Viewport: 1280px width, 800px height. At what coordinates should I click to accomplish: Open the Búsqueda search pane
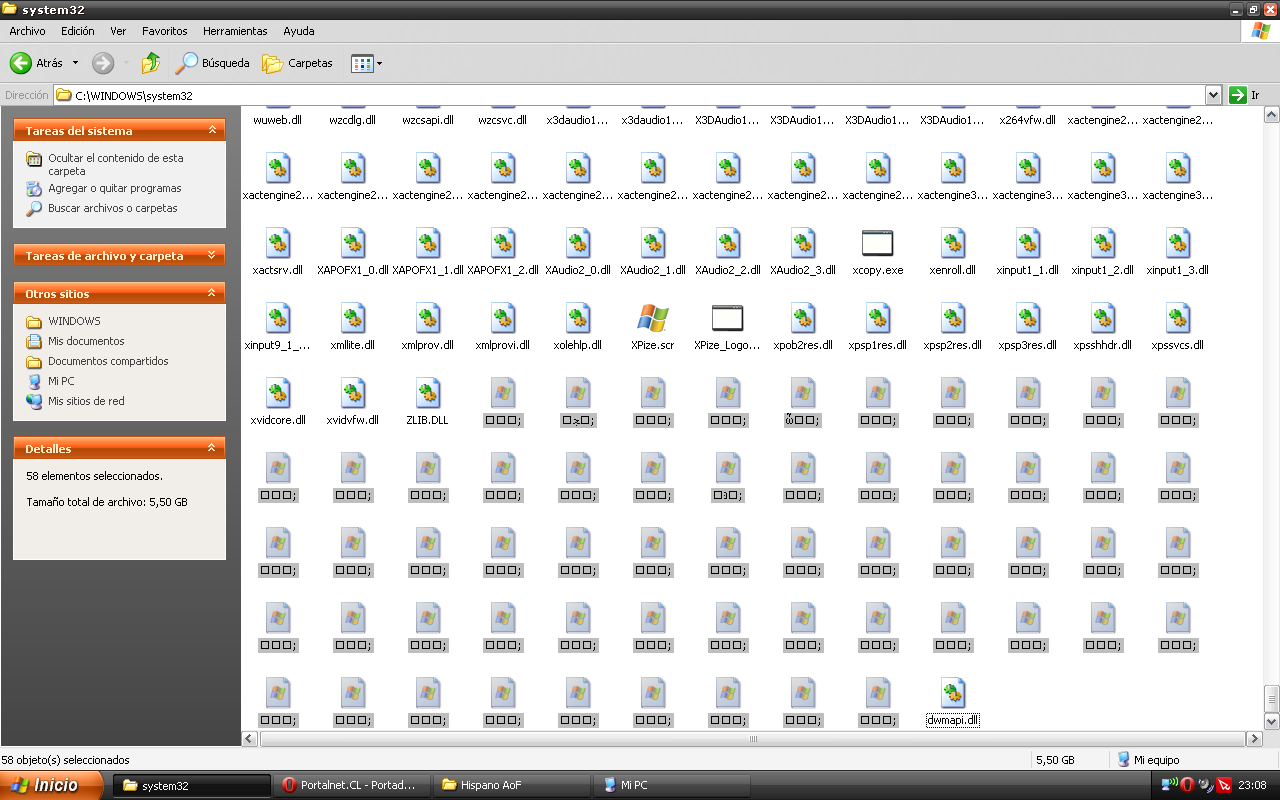coord(213,63)
